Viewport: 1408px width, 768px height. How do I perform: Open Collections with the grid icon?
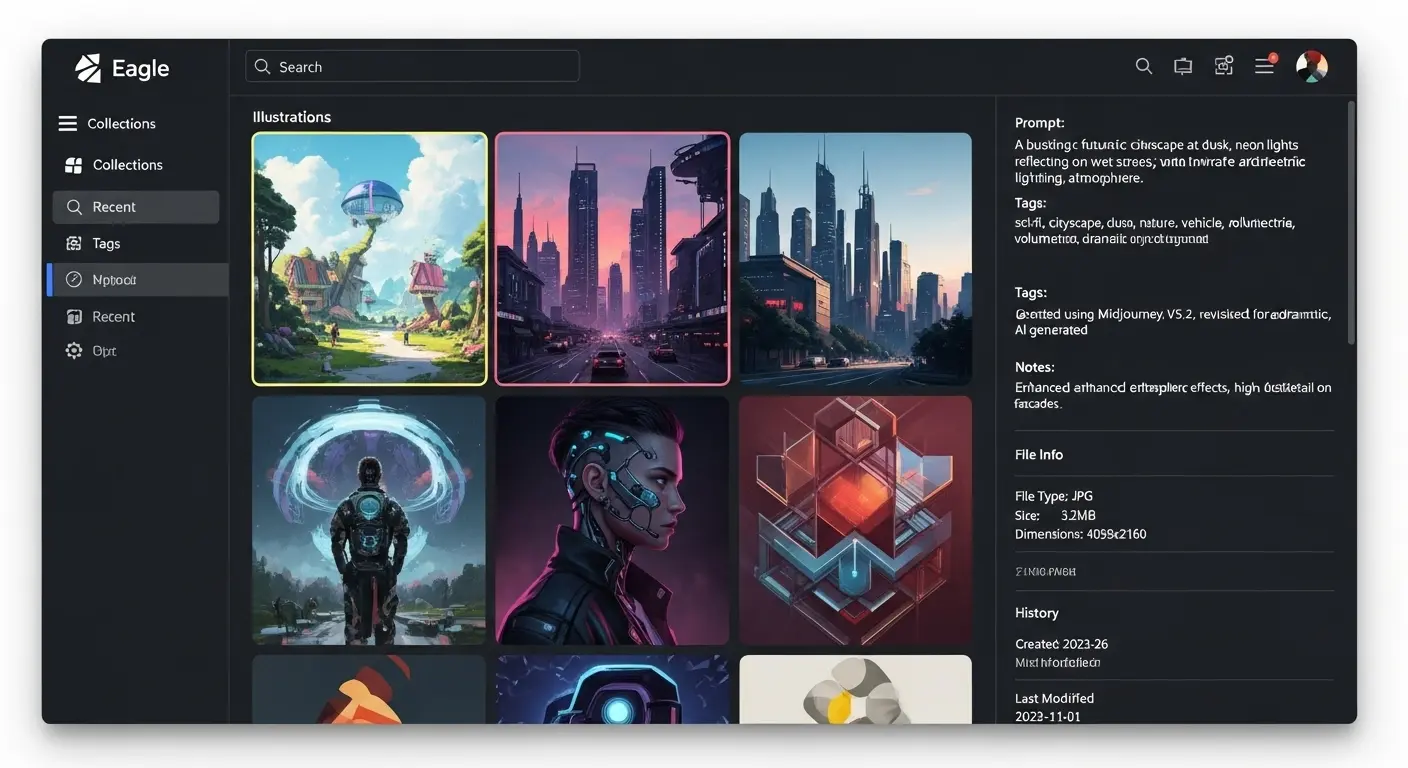pos(73,165)
